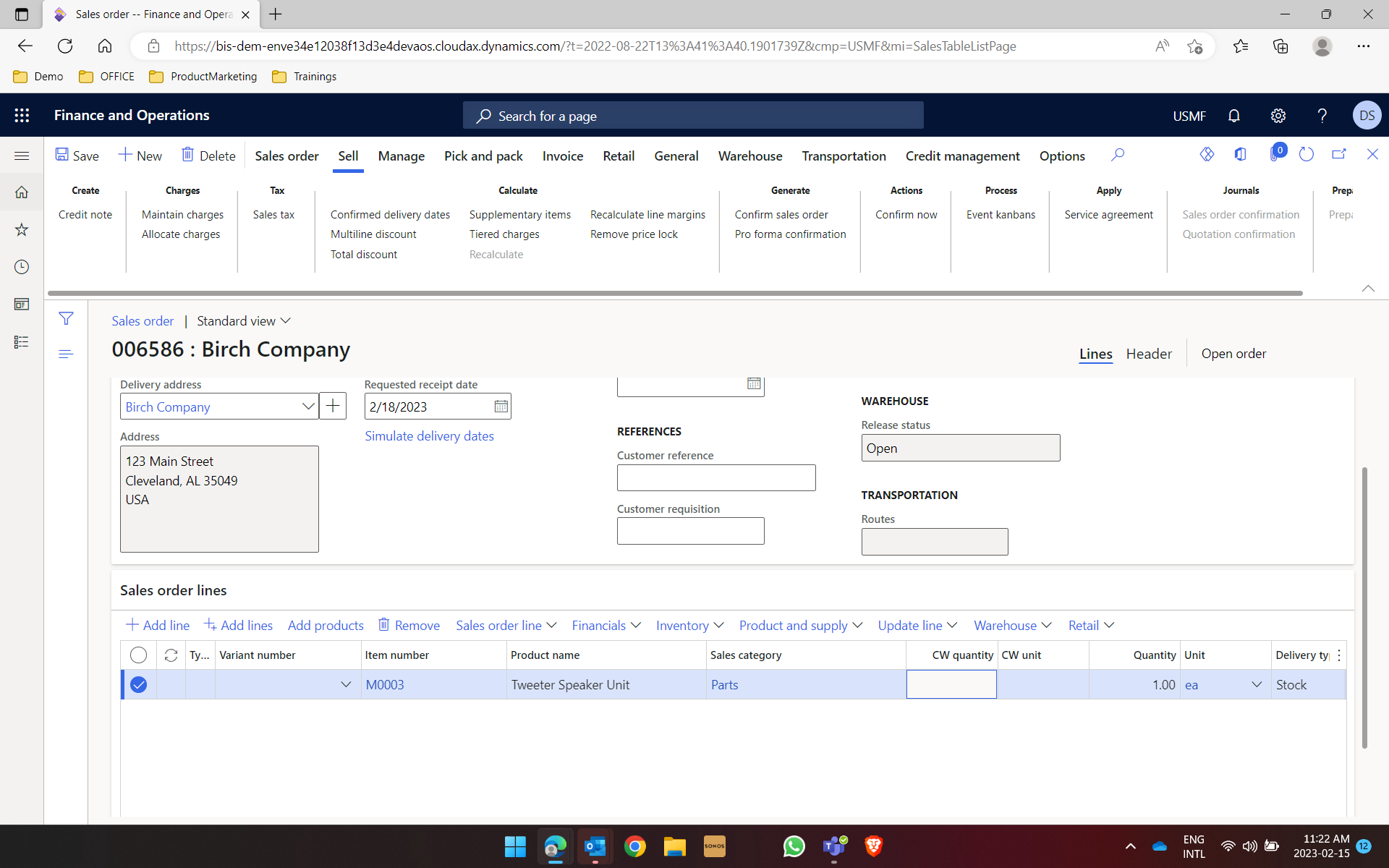Screen dimensions: 1389x868
Task: Click the Customer reference input field
Action: [716, 477]
